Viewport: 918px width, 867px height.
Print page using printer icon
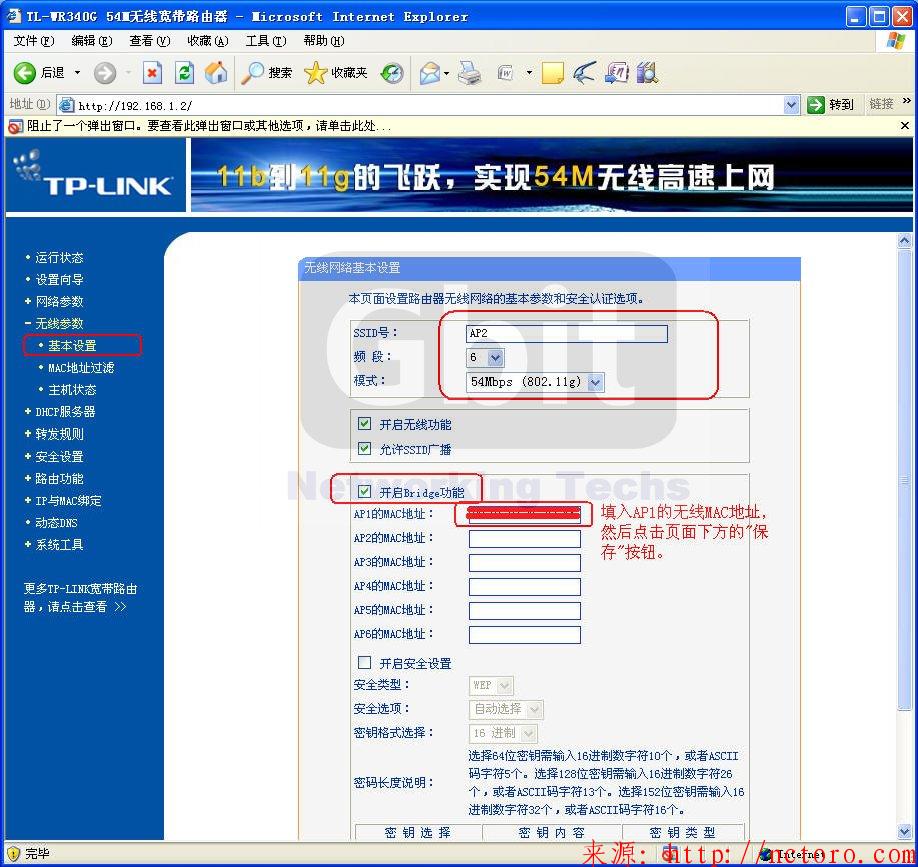click(x=470, y=73)
